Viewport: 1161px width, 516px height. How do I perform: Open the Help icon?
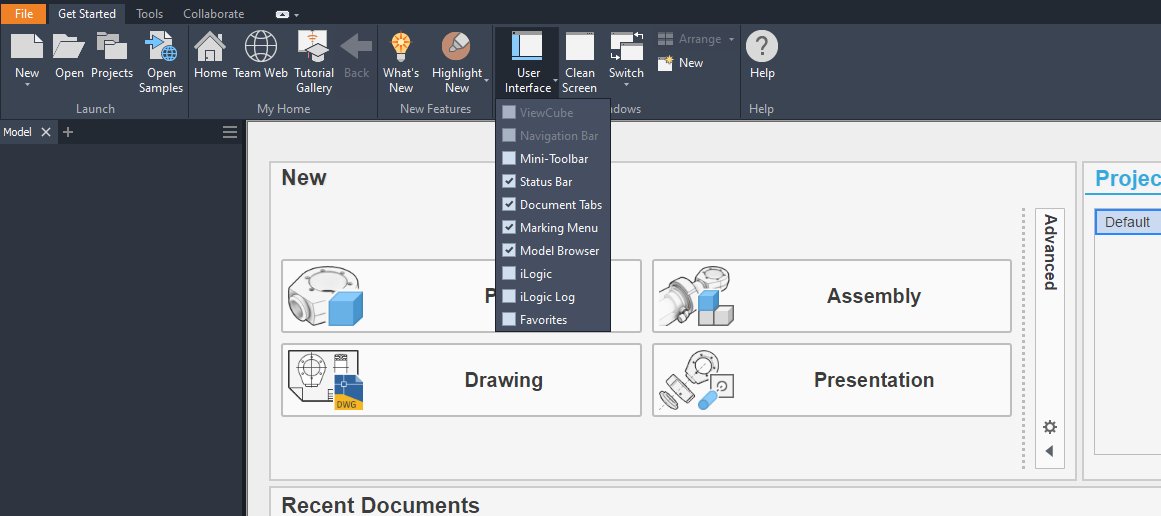click(x=761, y=46)
